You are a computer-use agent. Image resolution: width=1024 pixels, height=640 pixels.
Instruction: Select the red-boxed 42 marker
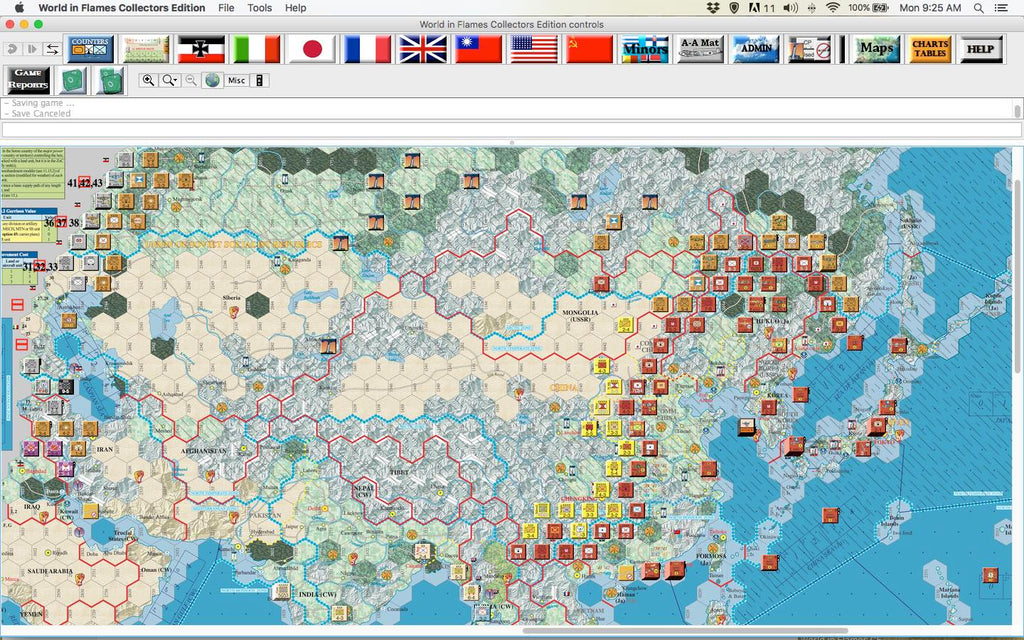point(84,183)
